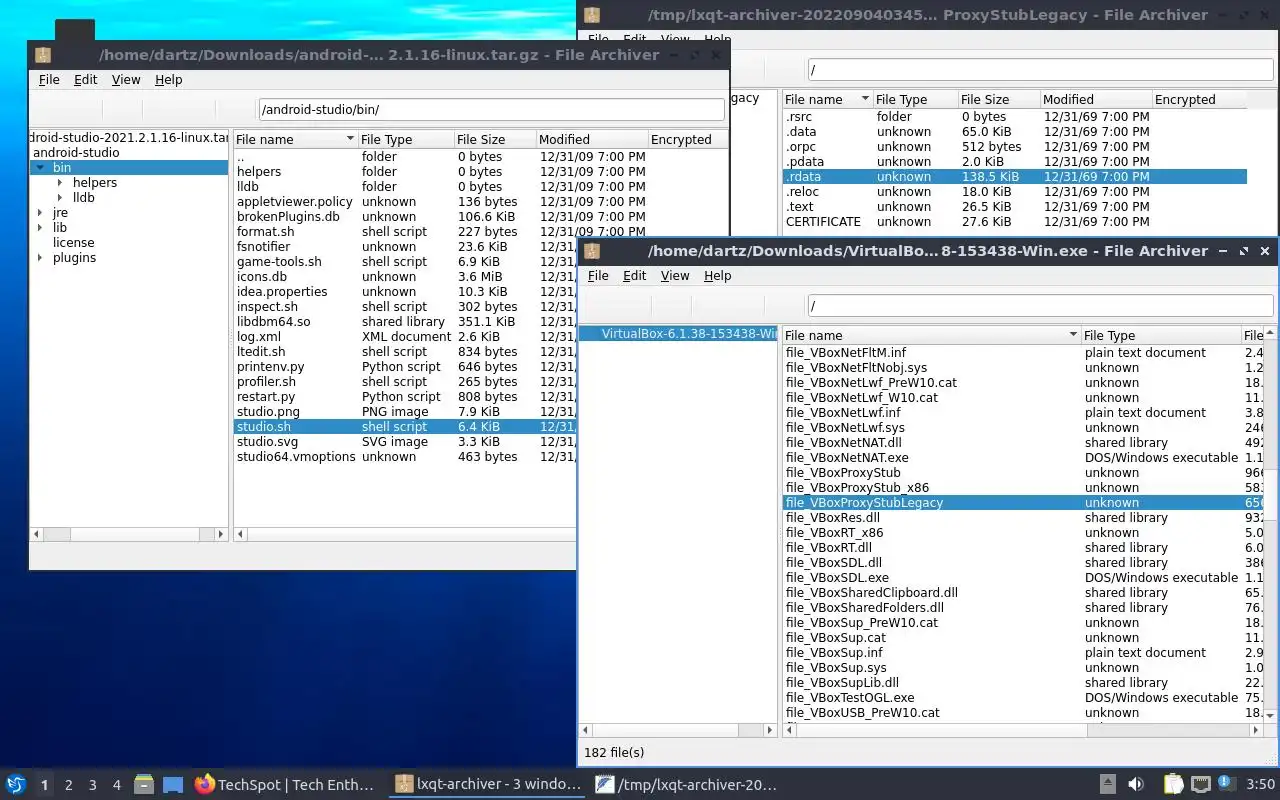Expand the plugins folder in the tree
The image size is (1280, 800).
click(40, 258)
